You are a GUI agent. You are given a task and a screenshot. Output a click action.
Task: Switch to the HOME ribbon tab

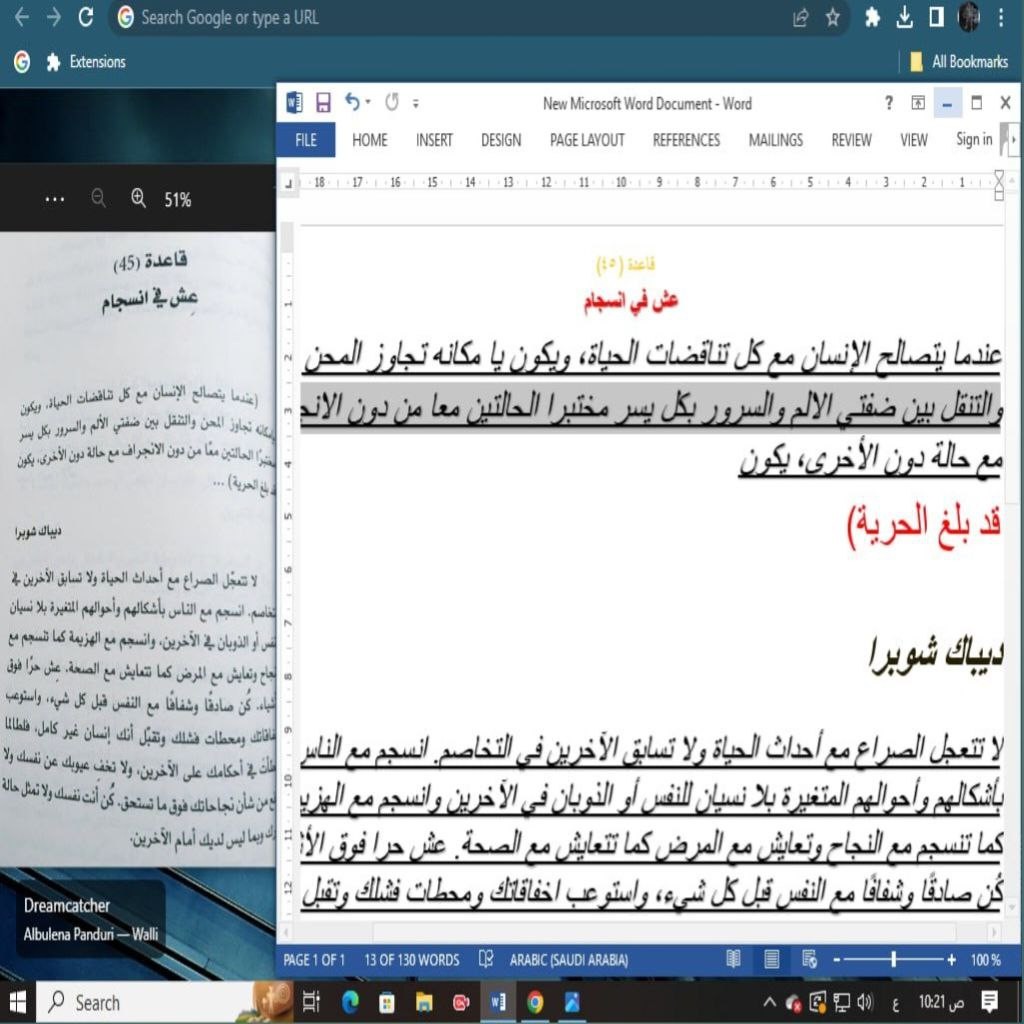pos(370,140)
